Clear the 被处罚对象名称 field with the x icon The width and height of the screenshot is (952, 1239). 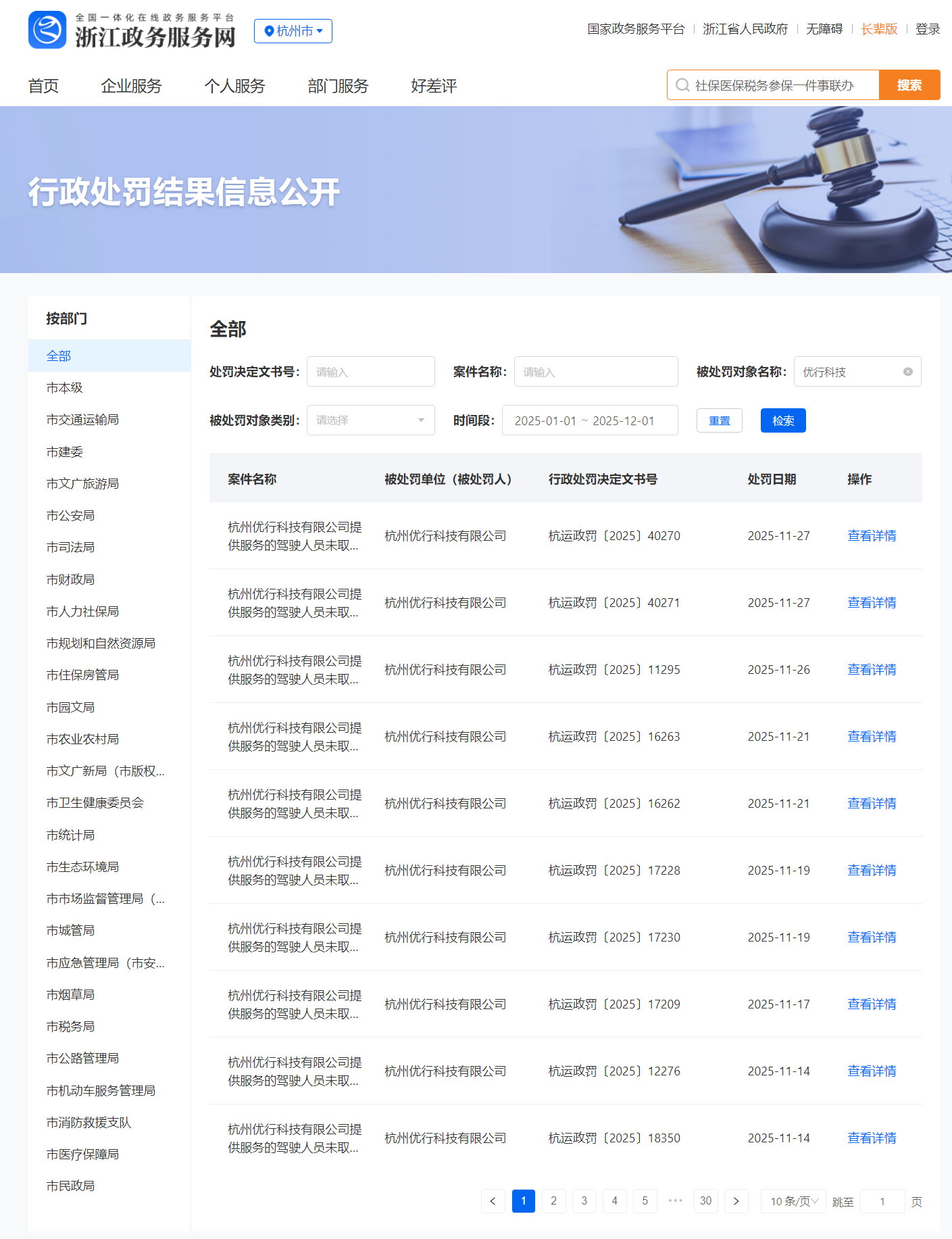click(907, 372)
